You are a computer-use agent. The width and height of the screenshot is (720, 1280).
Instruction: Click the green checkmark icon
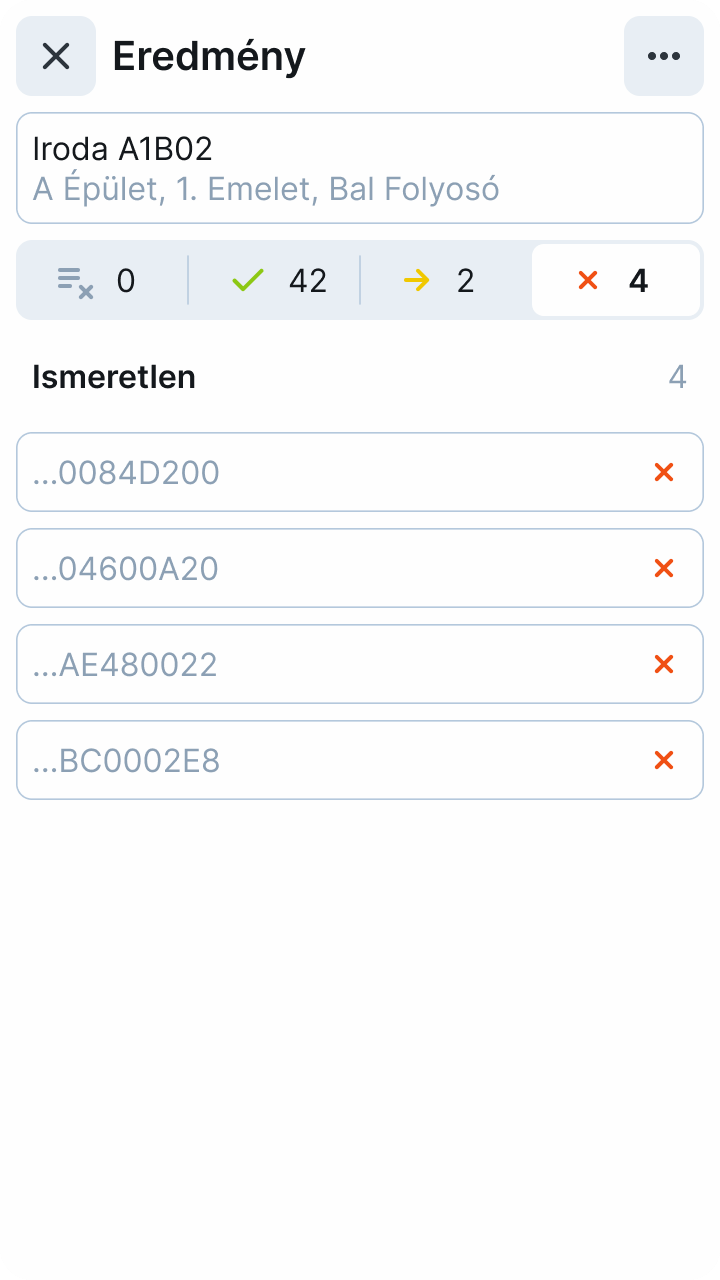coord(247,280)
